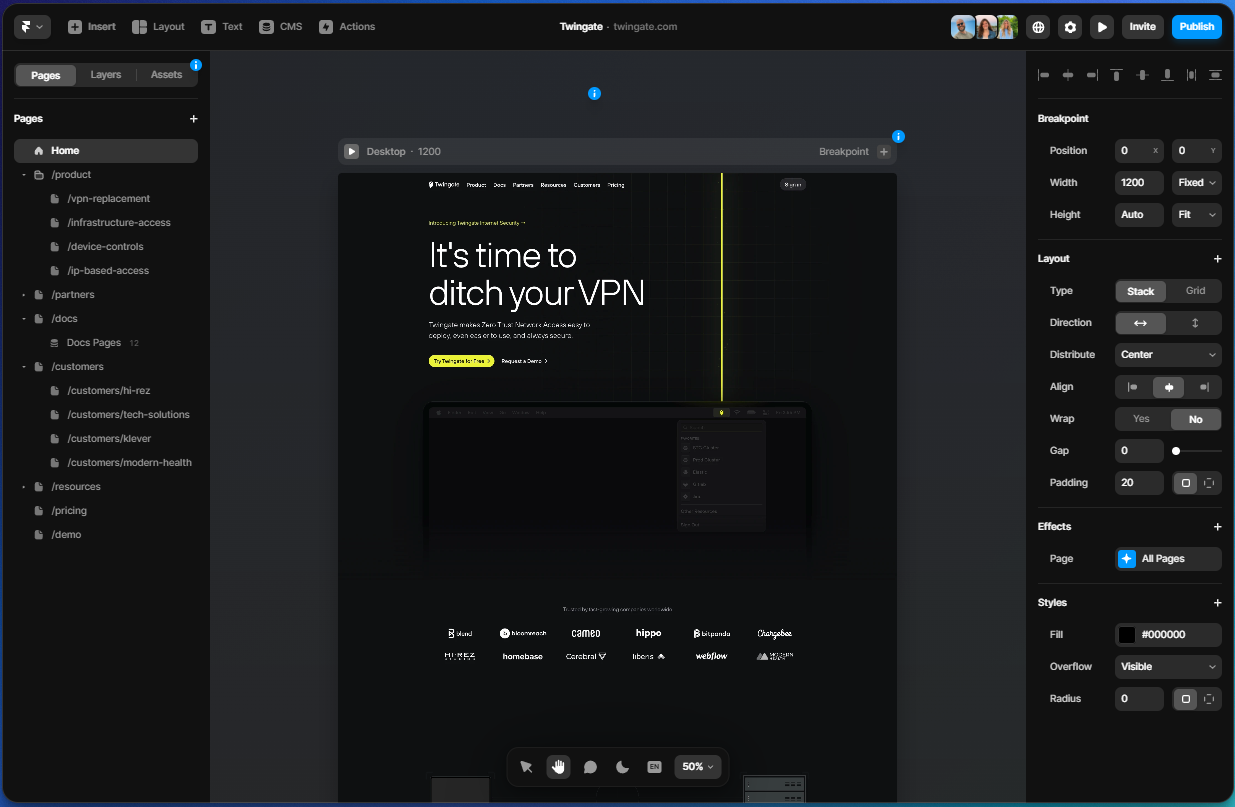
Task: Open the Actions panel
Action: click(347, 26)
